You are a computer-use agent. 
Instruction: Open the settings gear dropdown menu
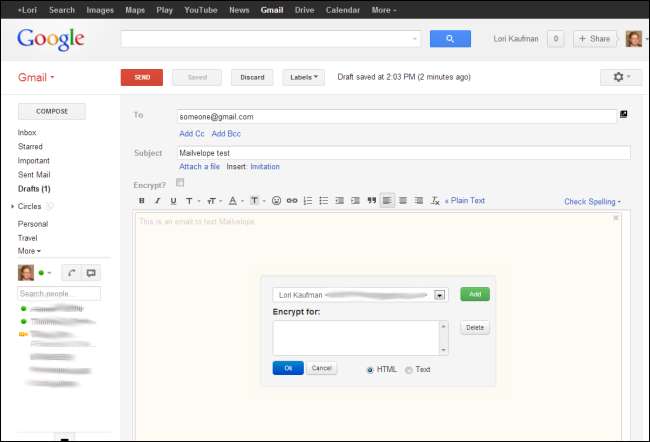click(620, 77)
